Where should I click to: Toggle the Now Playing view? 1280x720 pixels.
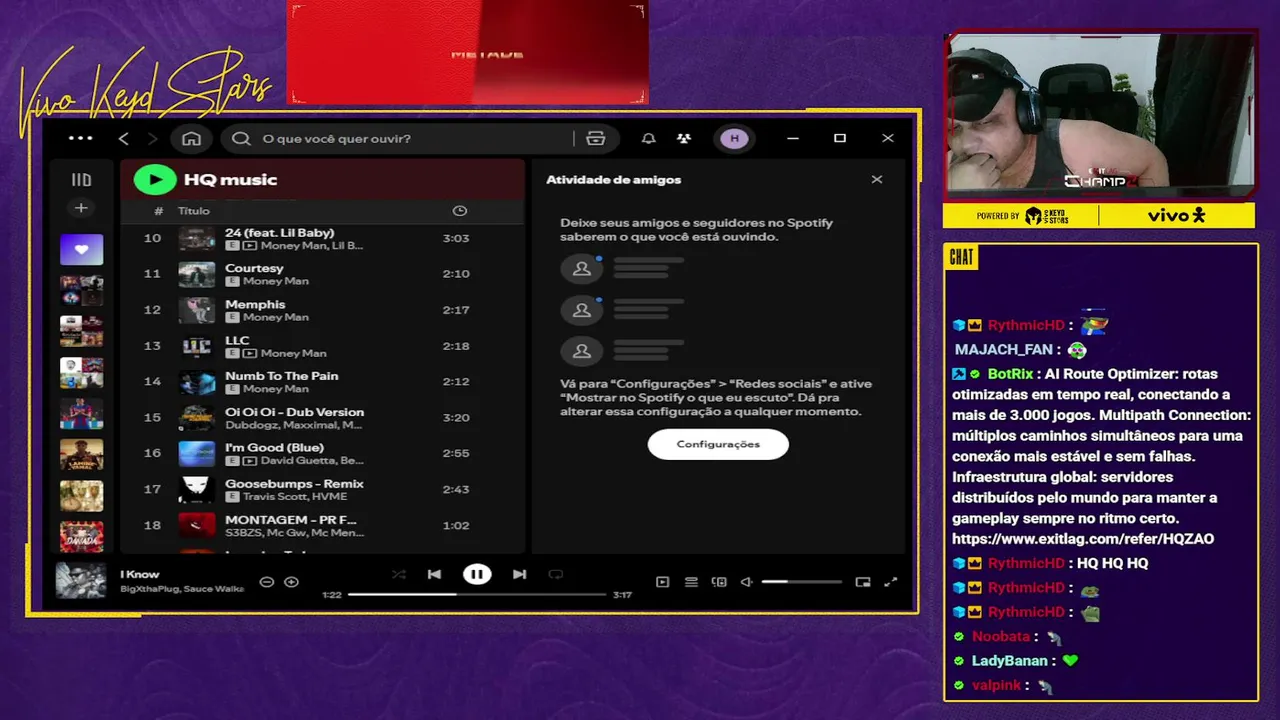pyautogui.click(x=662, y=582)
